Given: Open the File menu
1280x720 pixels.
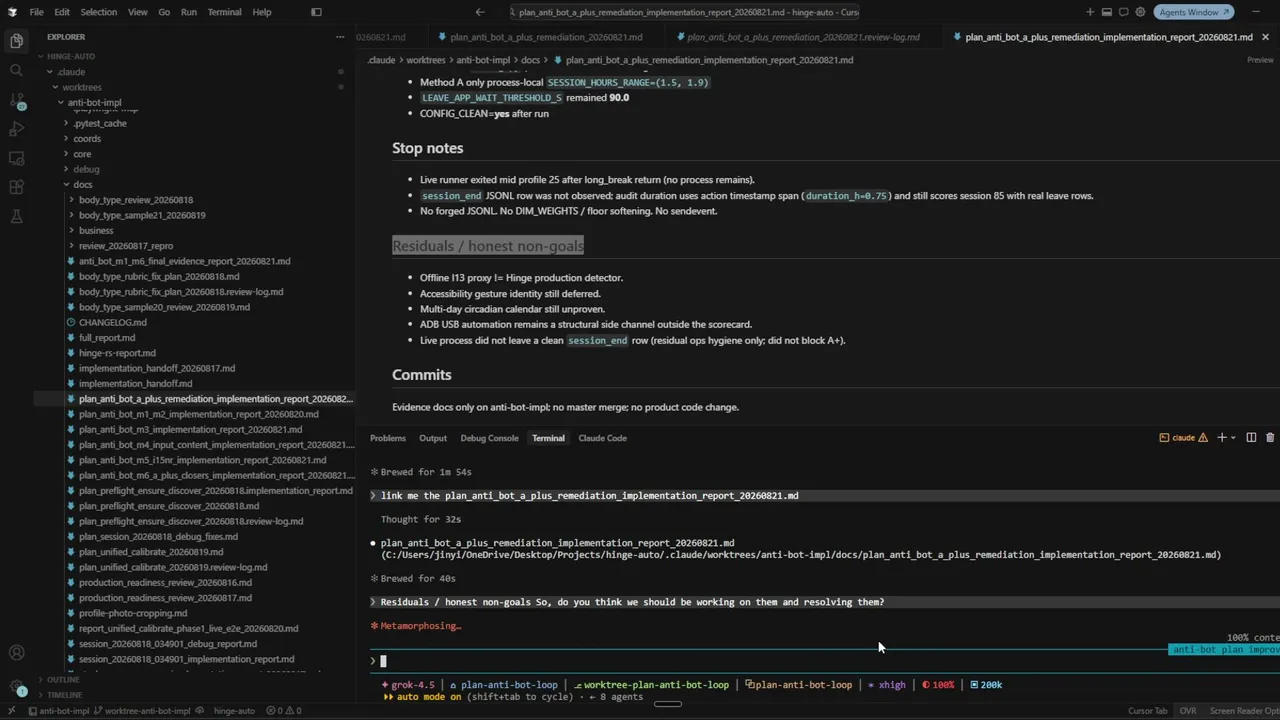Looking at the screenshot, I should tap(36, 12).
